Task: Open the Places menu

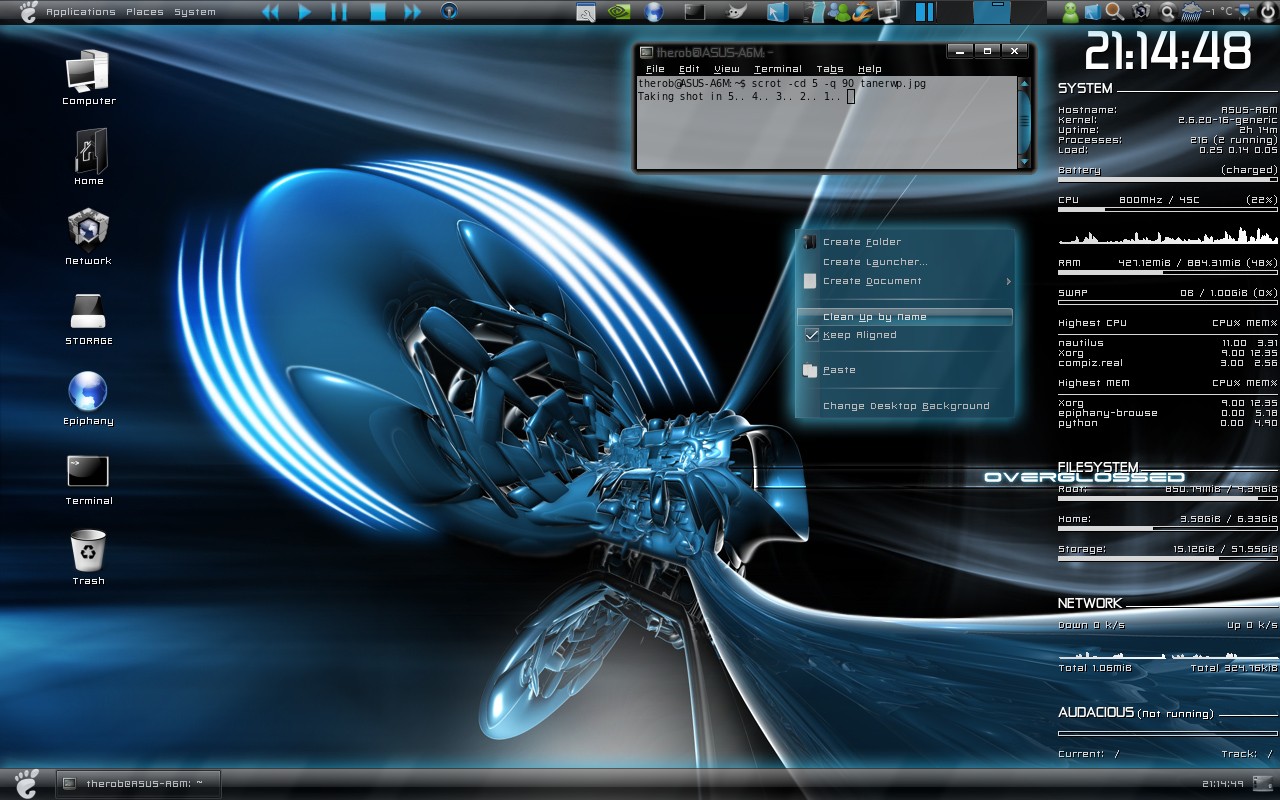Action: [x=145, y=12]
